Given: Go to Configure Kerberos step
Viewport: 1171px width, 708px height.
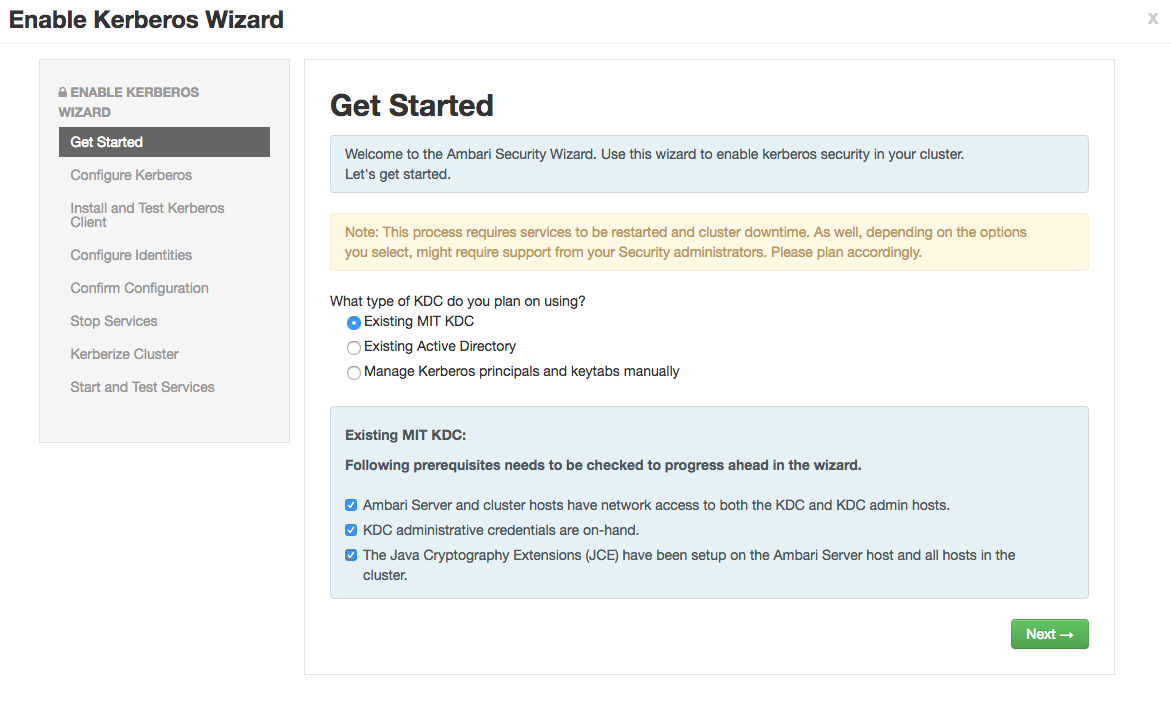Looking at the screenshot, I should 131,175.
